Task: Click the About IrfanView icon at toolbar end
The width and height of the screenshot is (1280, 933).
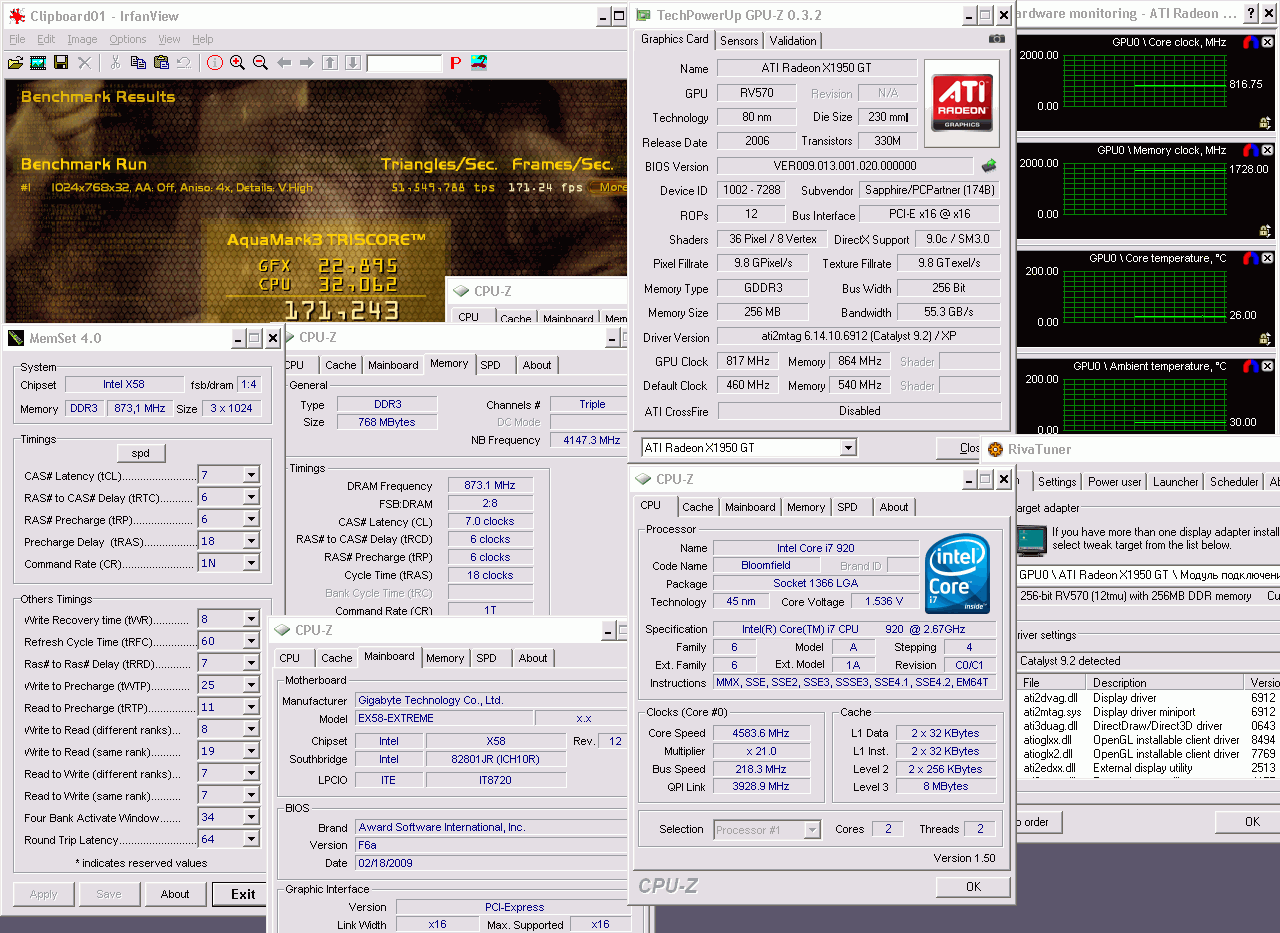Action: pyautogui.click(x=480, y=62)
